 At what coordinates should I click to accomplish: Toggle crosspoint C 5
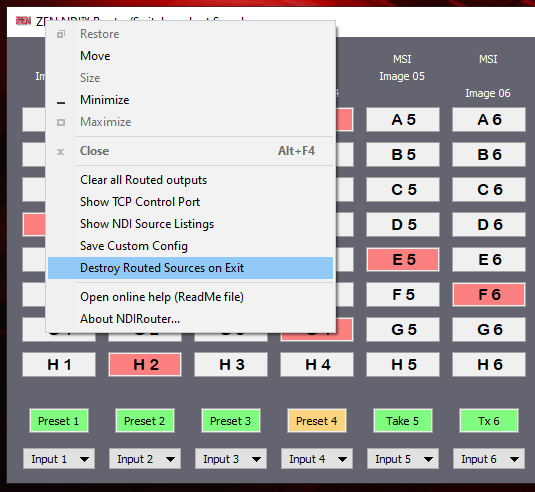pyautogui.click(x=403, y=190)
